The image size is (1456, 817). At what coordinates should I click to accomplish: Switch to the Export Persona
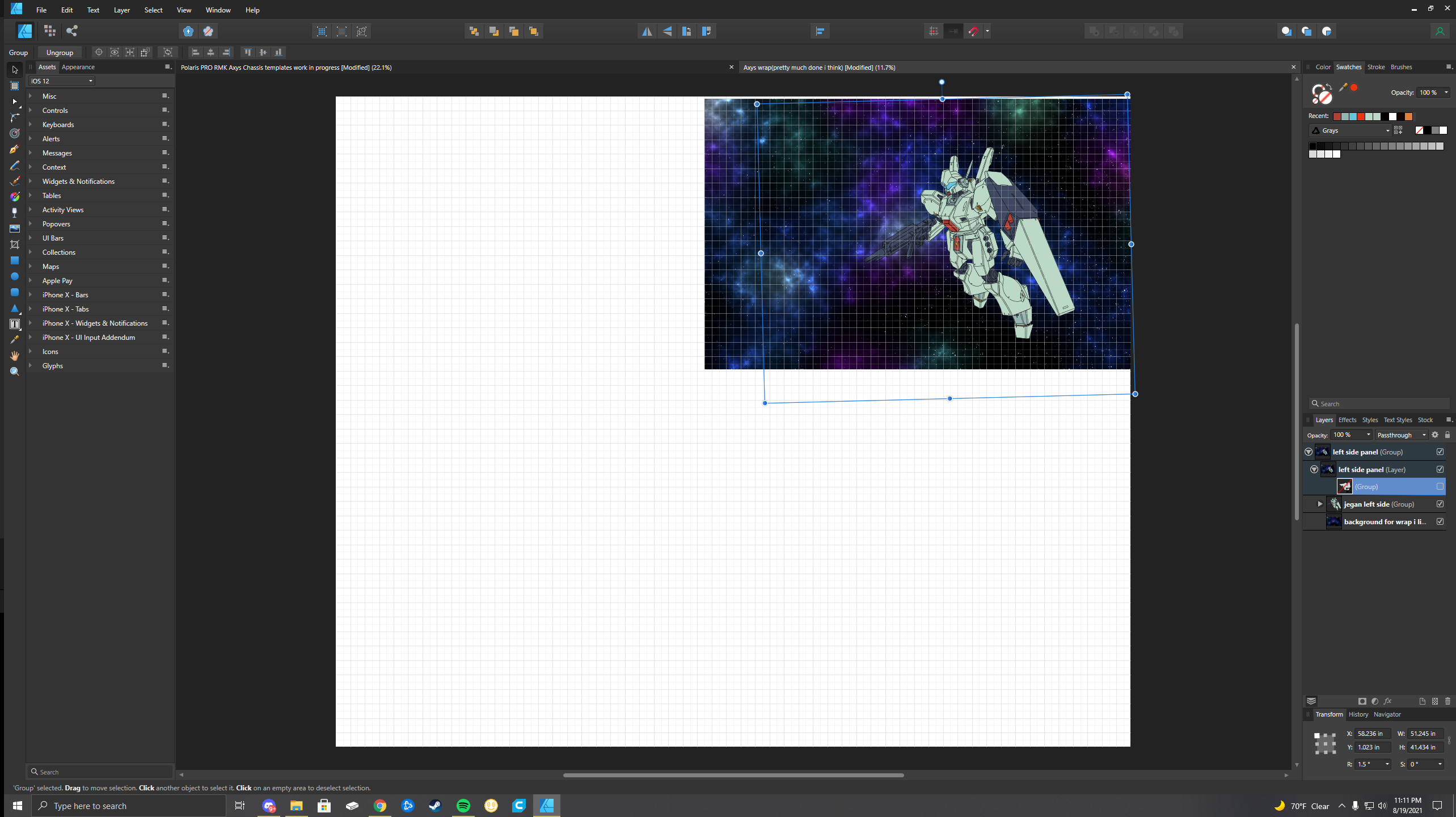71,31
